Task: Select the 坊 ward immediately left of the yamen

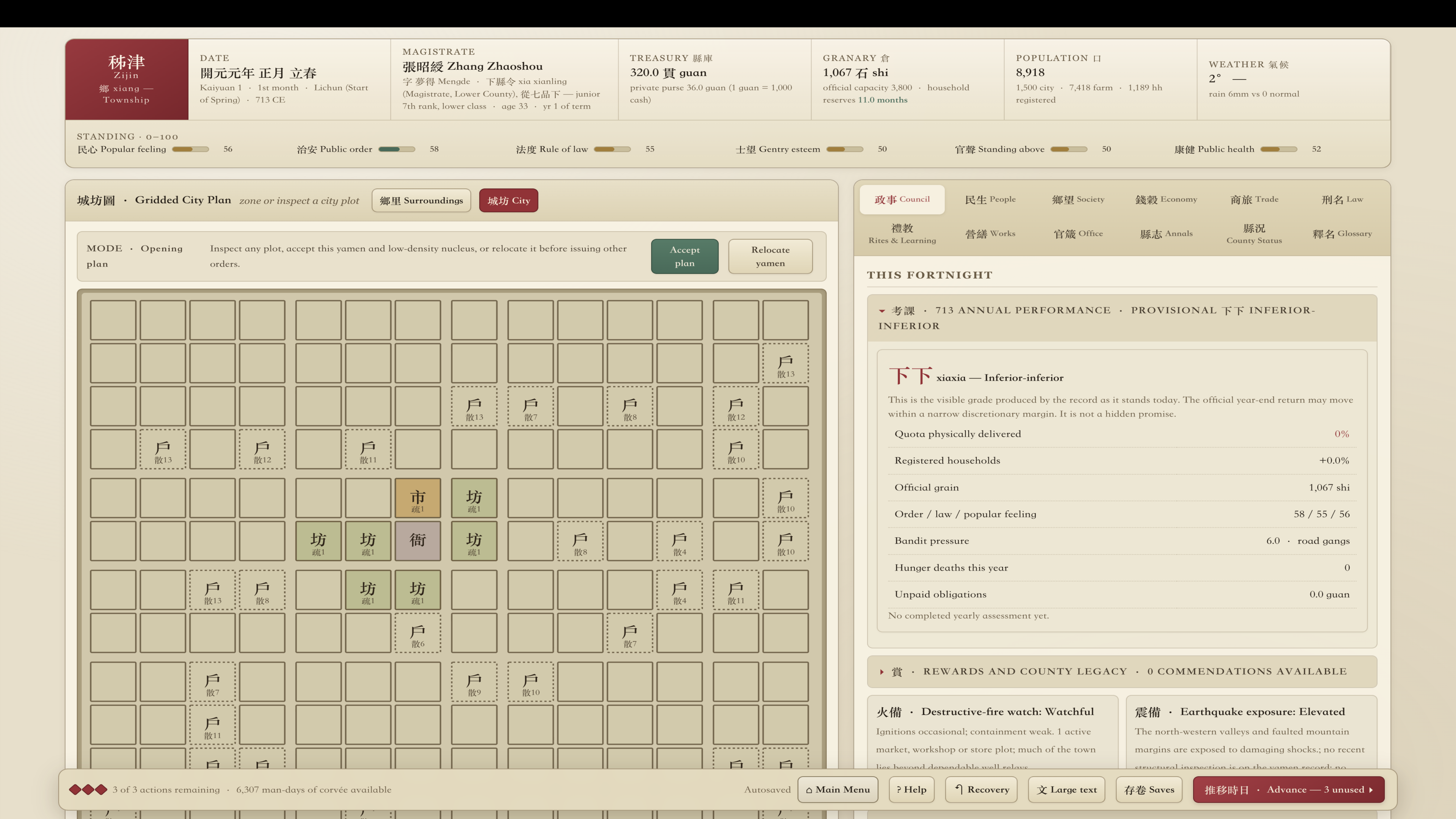Action: [x=368, y=541]
